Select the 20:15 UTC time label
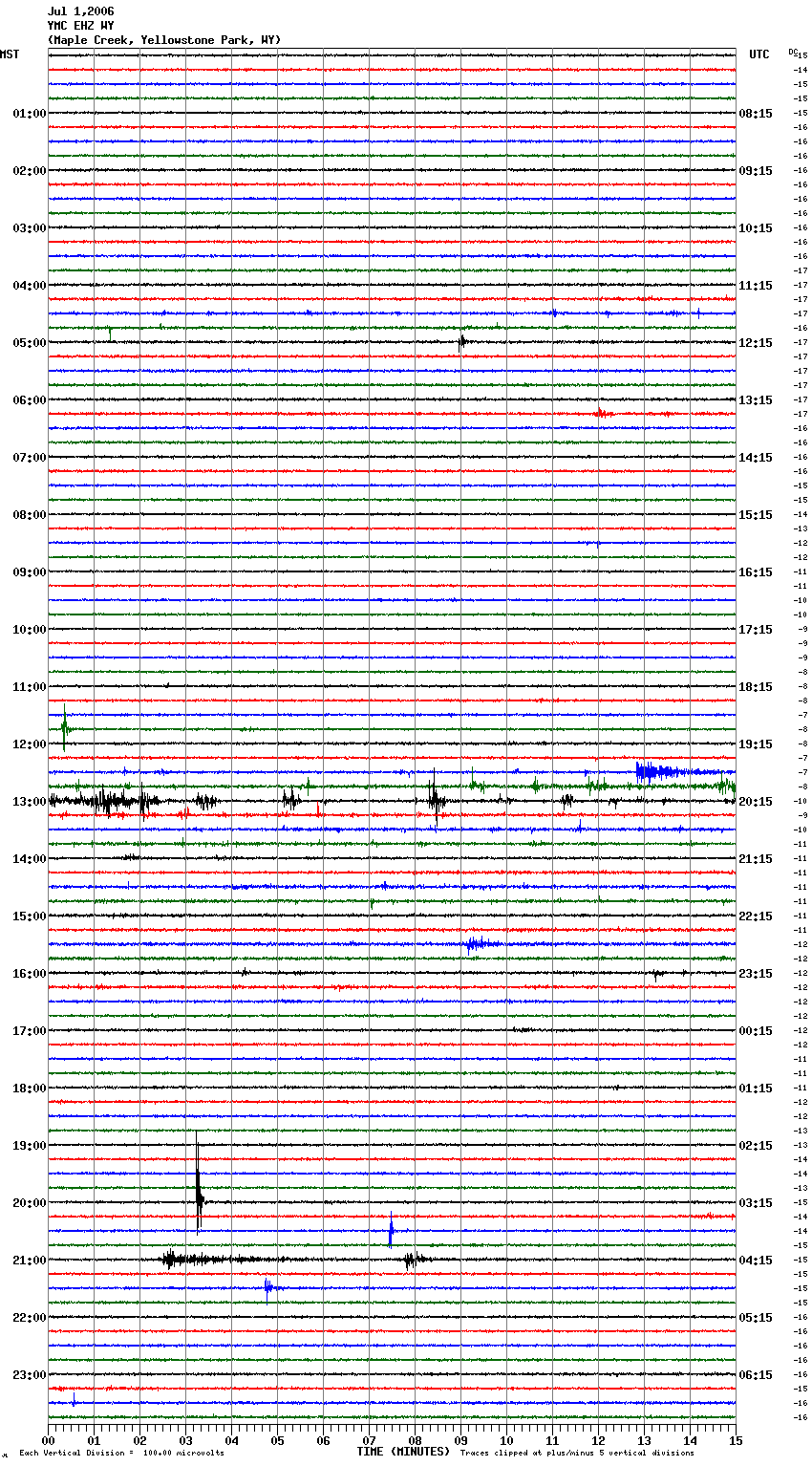This screenshot has width=812, height=1466. pos(756,802)
